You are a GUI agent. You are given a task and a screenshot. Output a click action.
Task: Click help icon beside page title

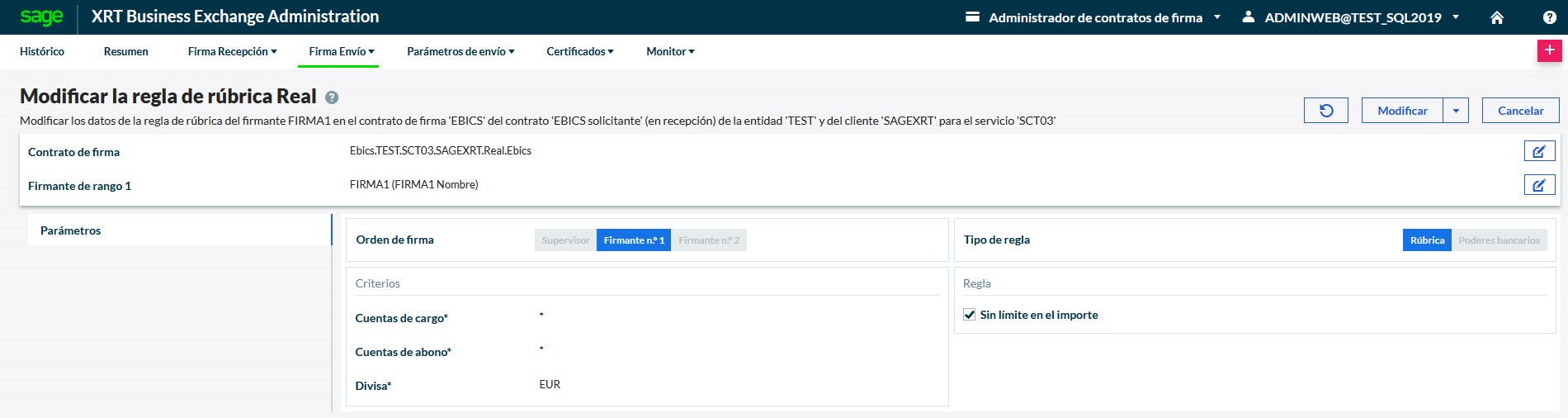(x=332, y=97)
